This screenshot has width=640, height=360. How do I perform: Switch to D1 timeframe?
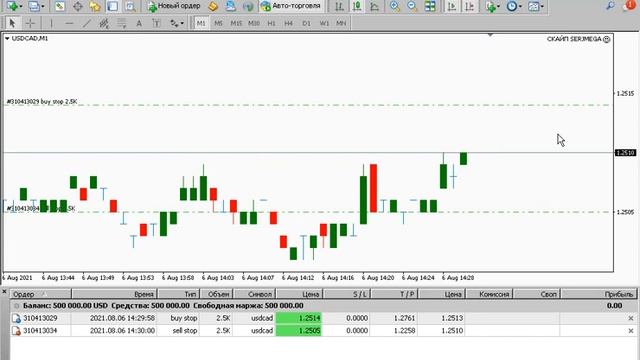coord(306,23)
